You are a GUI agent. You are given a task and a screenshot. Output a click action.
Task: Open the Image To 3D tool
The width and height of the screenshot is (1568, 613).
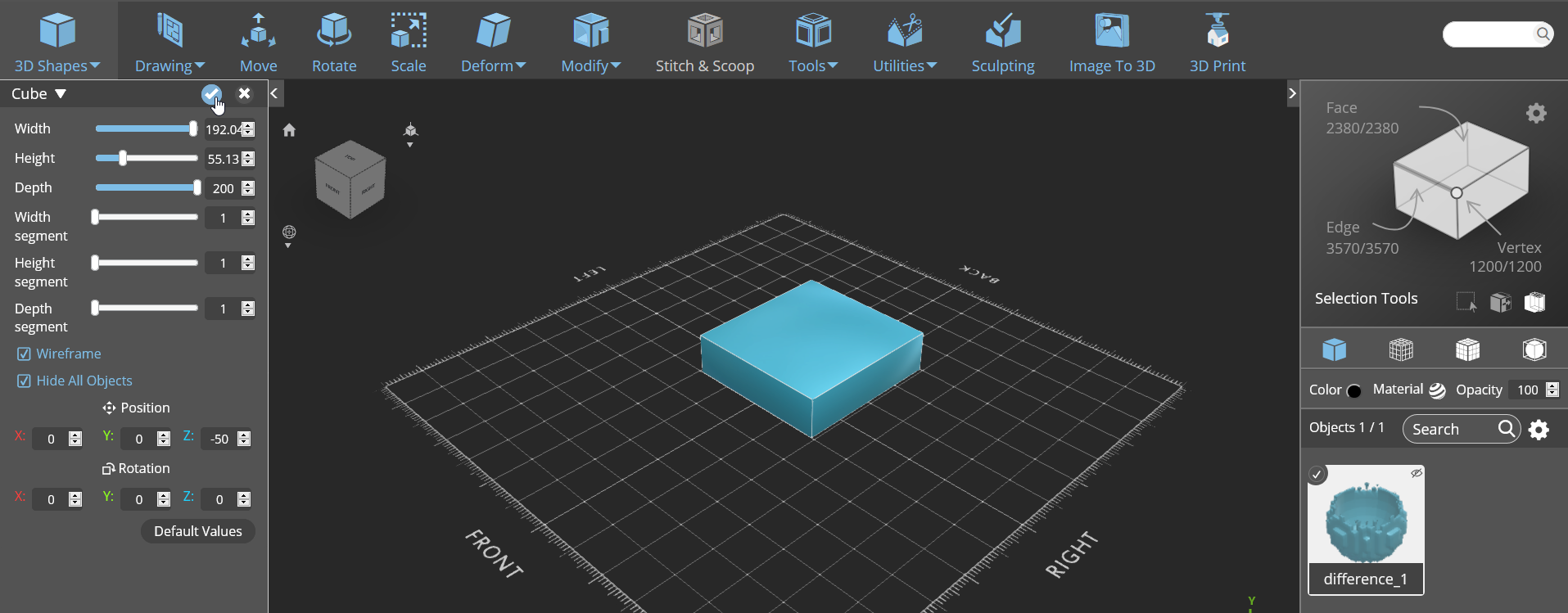click(1112, 42)
